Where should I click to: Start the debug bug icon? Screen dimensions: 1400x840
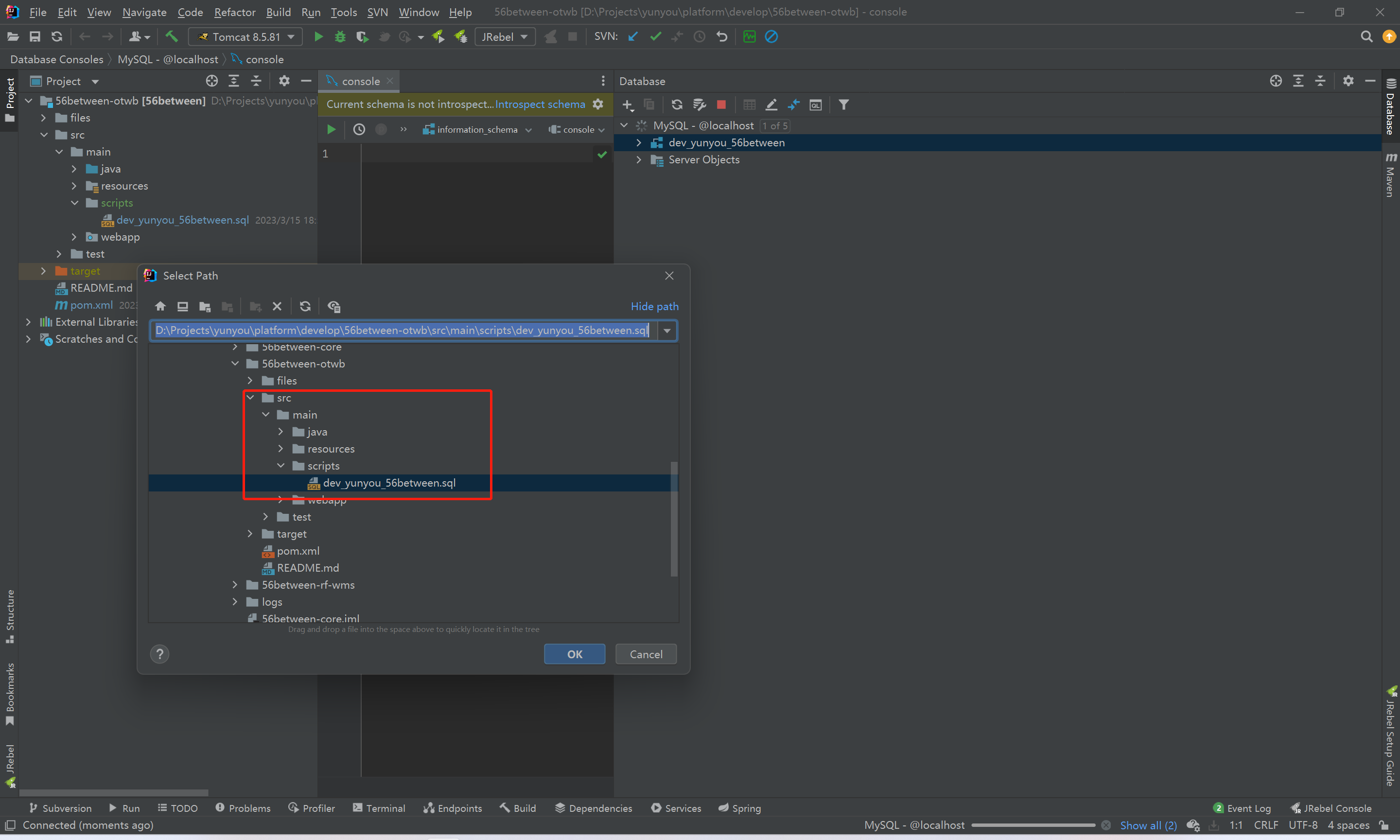click(340, 37)
